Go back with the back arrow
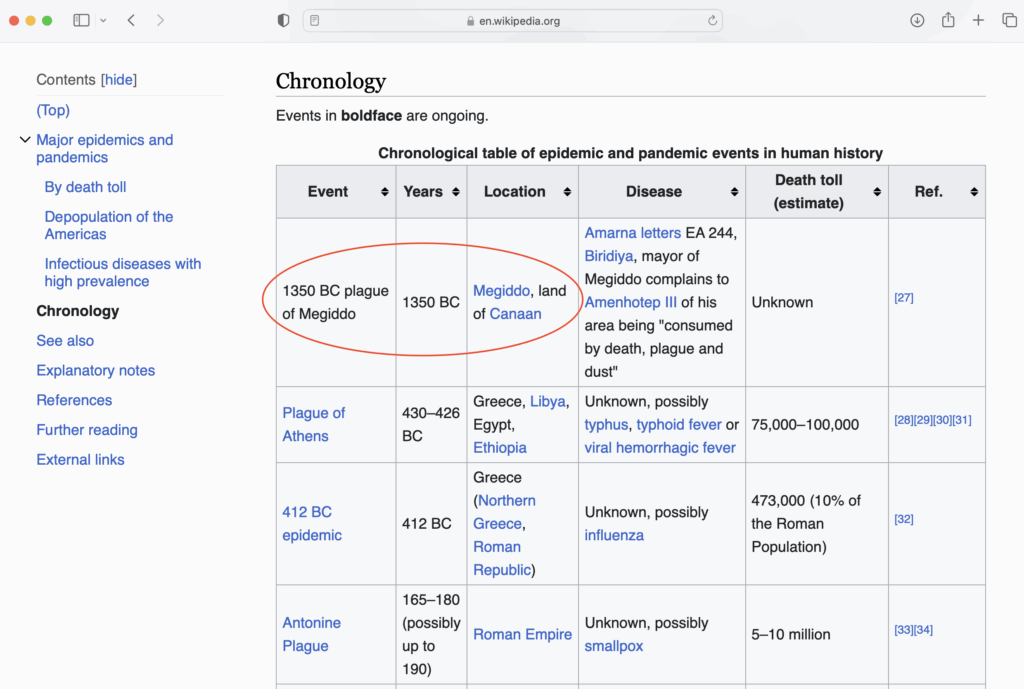 click(x=131, y=21)
